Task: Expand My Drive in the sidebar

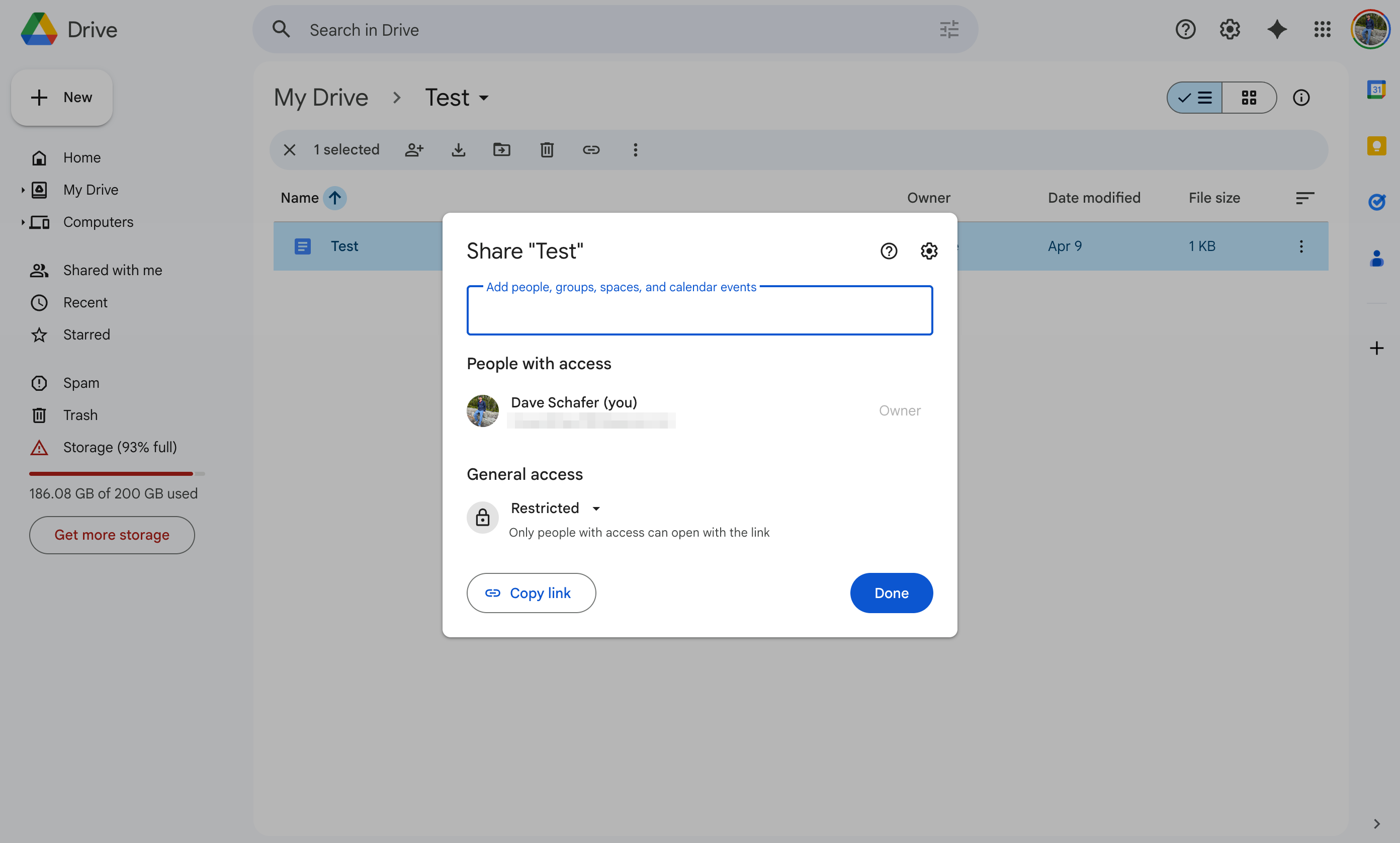Action: click(22, 190)
